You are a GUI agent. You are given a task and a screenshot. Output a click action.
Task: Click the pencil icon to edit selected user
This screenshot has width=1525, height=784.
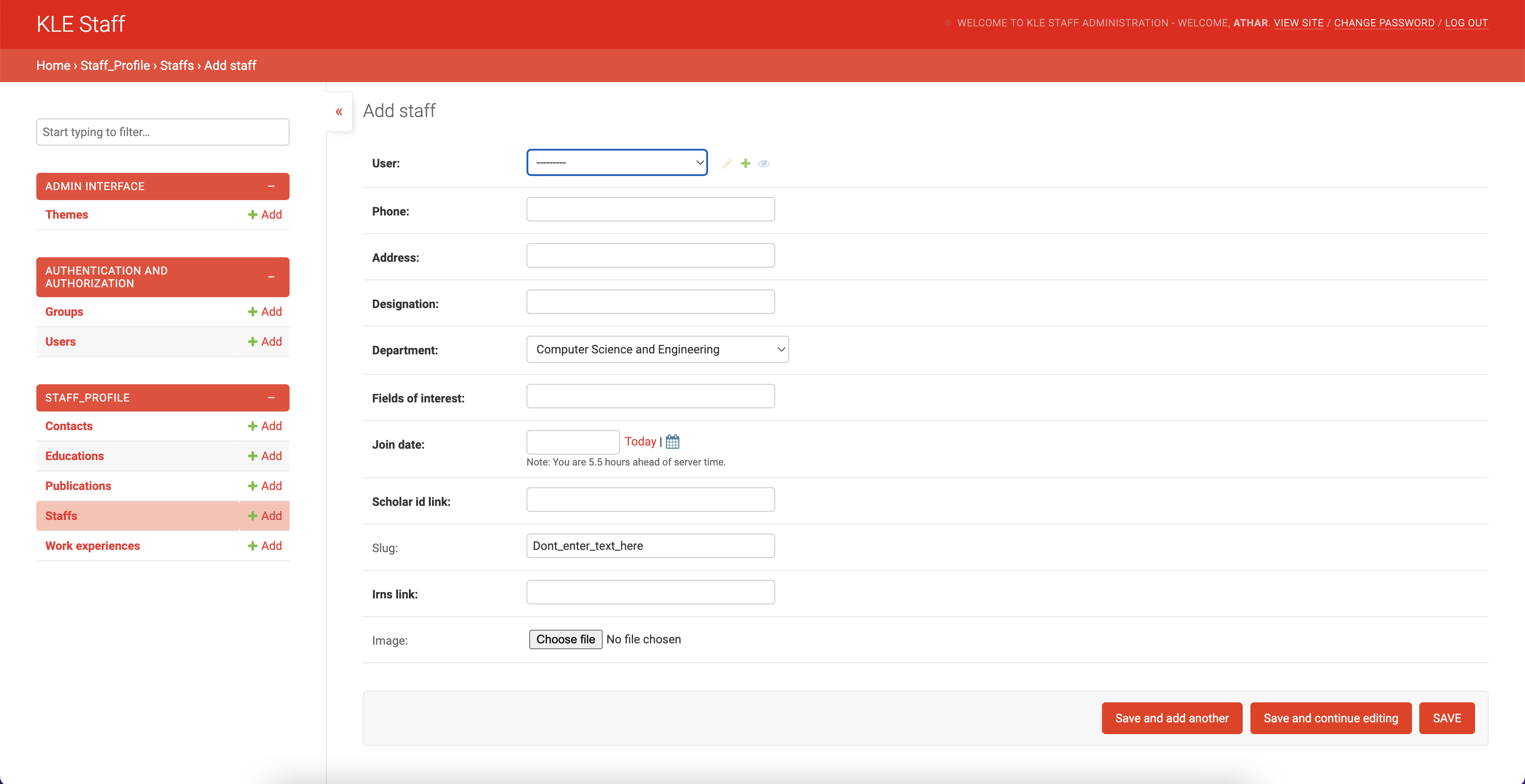click(727, 163)
